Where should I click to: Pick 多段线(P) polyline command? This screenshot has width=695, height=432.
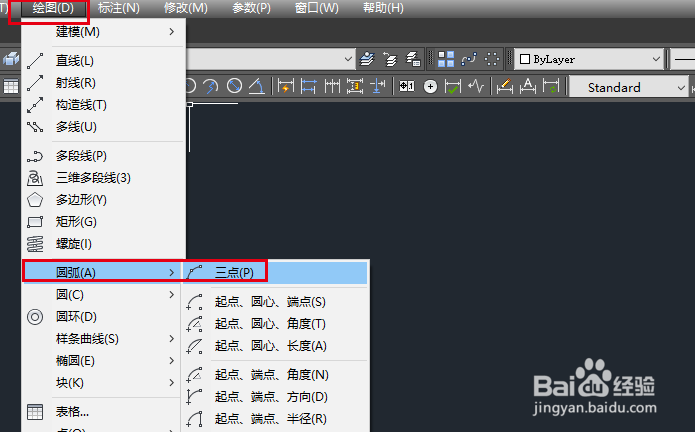(x=103, y=156)
